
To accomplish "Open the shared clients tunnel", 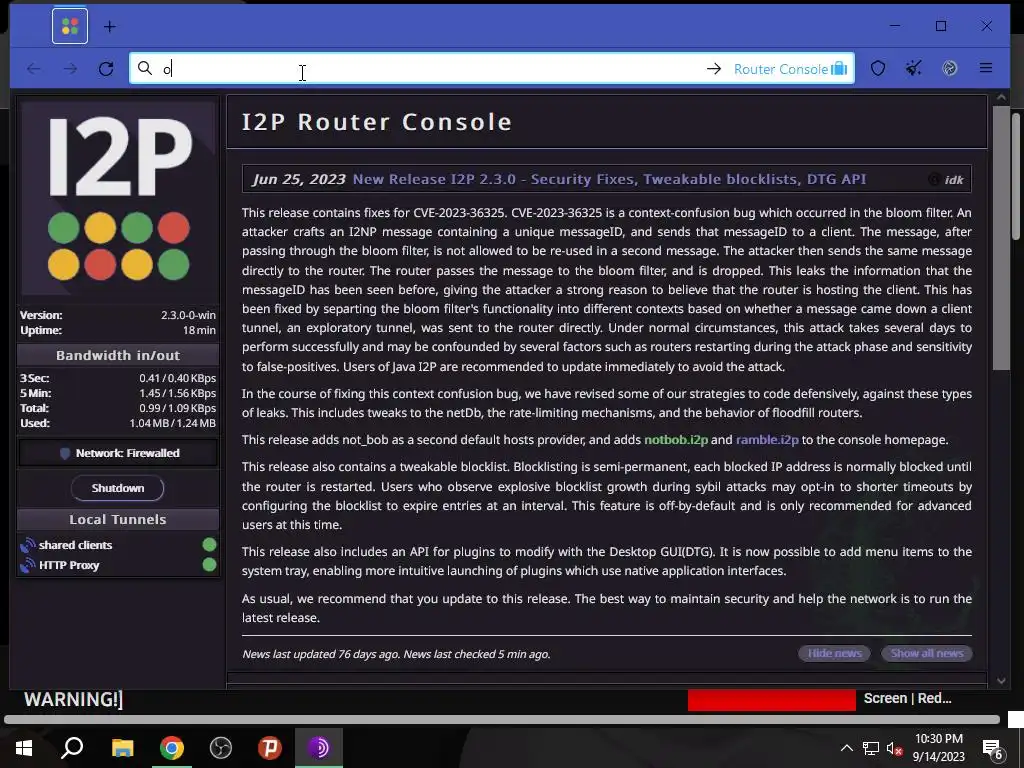I will (x=75, y=545).
